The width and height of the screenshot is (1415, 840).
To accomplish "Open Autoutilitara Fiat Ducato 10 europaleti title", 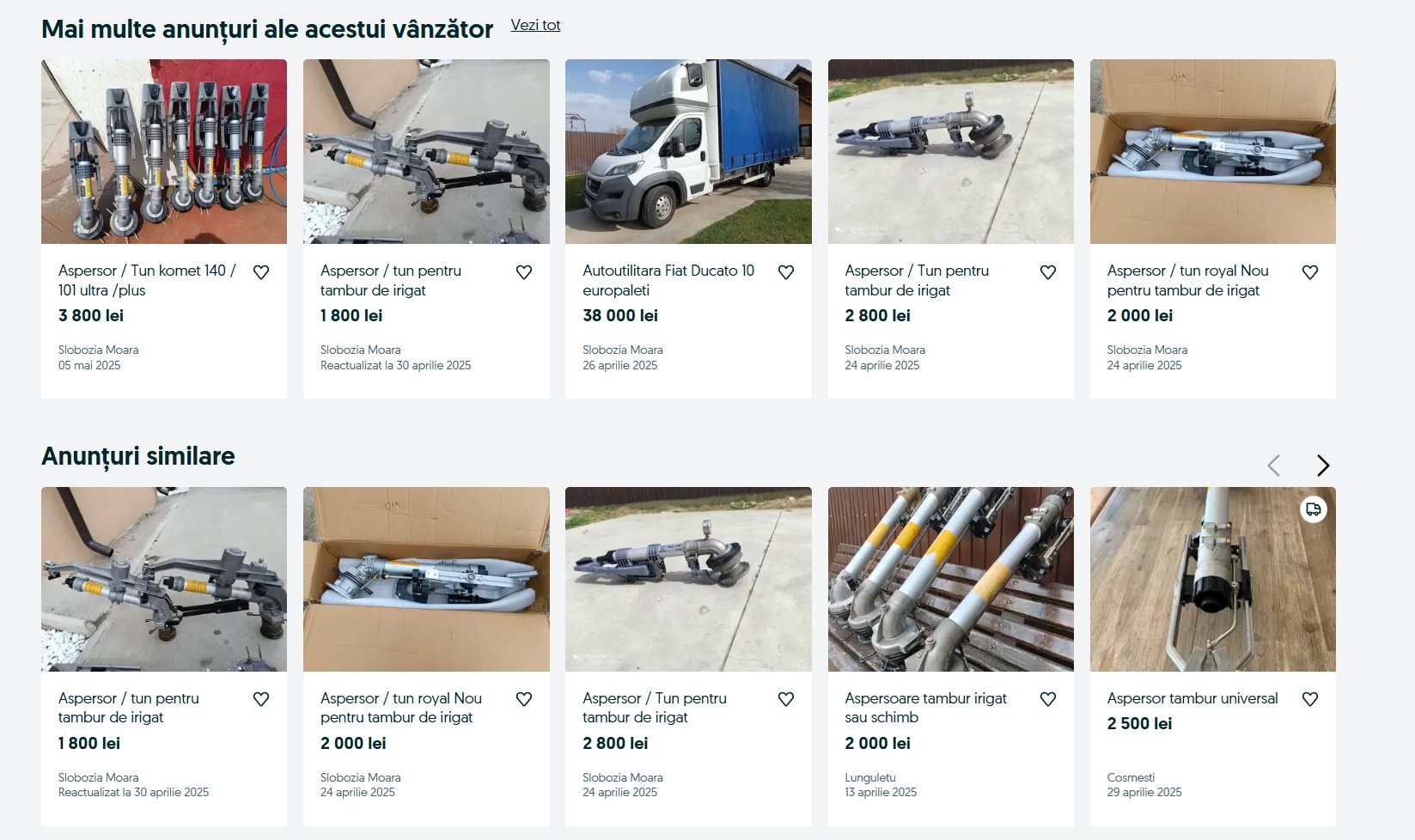I will point(668,280).
